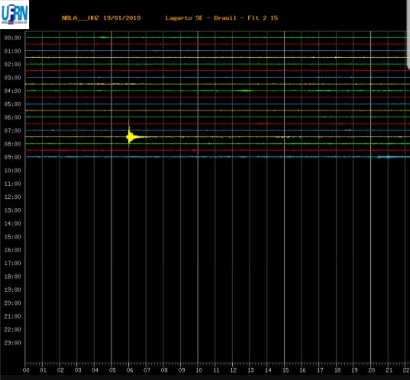
Task: Click the 17:00 hour label
Action: 13,263
